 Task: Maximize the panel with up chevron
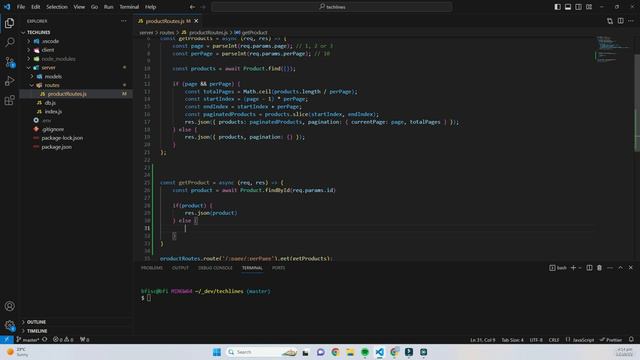coord(620,268)
